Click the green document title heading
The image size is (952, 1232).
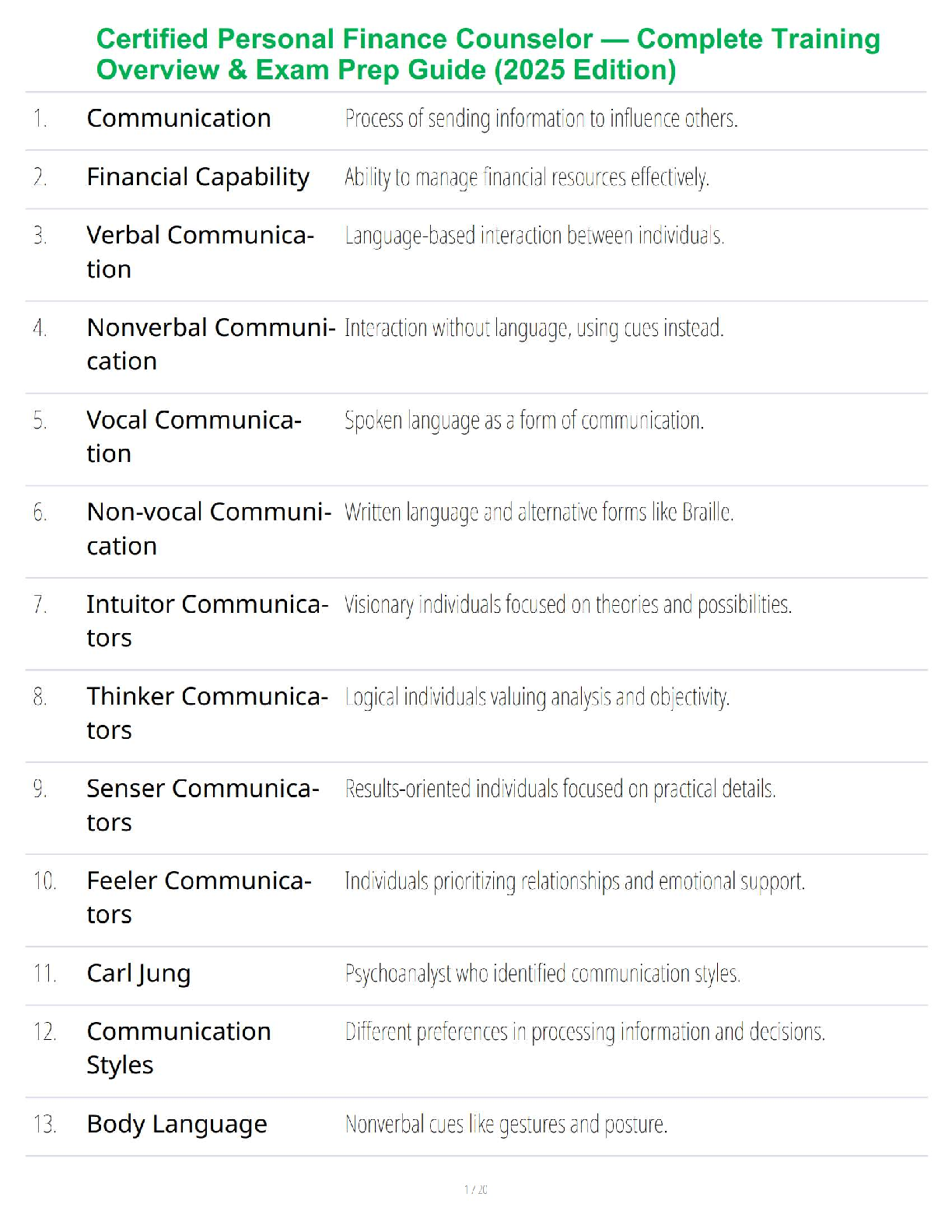tap(488, 54)
